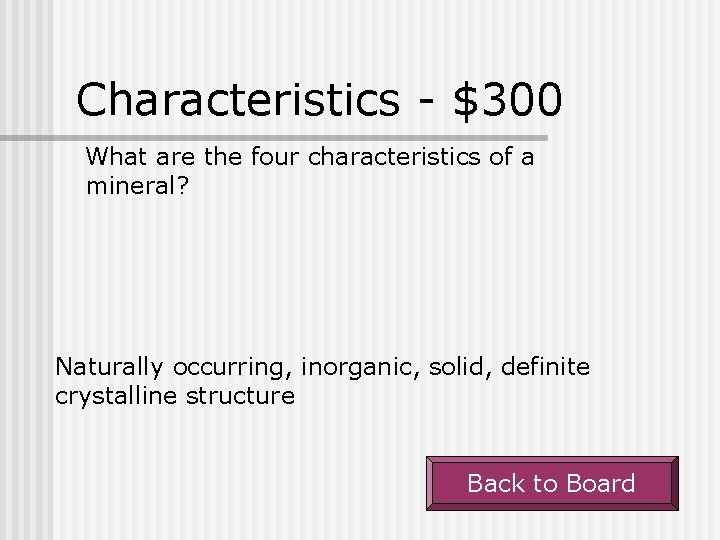Click the '$300' amount in the title
The height and width of the screenshot is (540, 720).
(507, 99)
